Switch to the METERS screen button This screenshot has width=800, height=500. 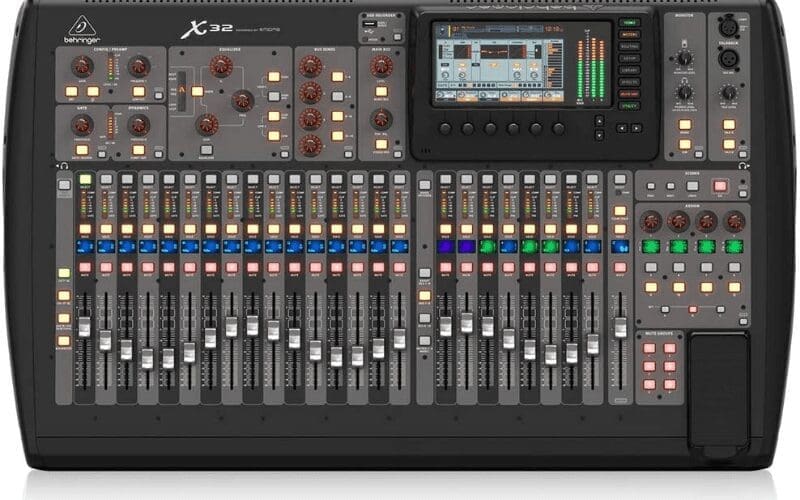629,35
